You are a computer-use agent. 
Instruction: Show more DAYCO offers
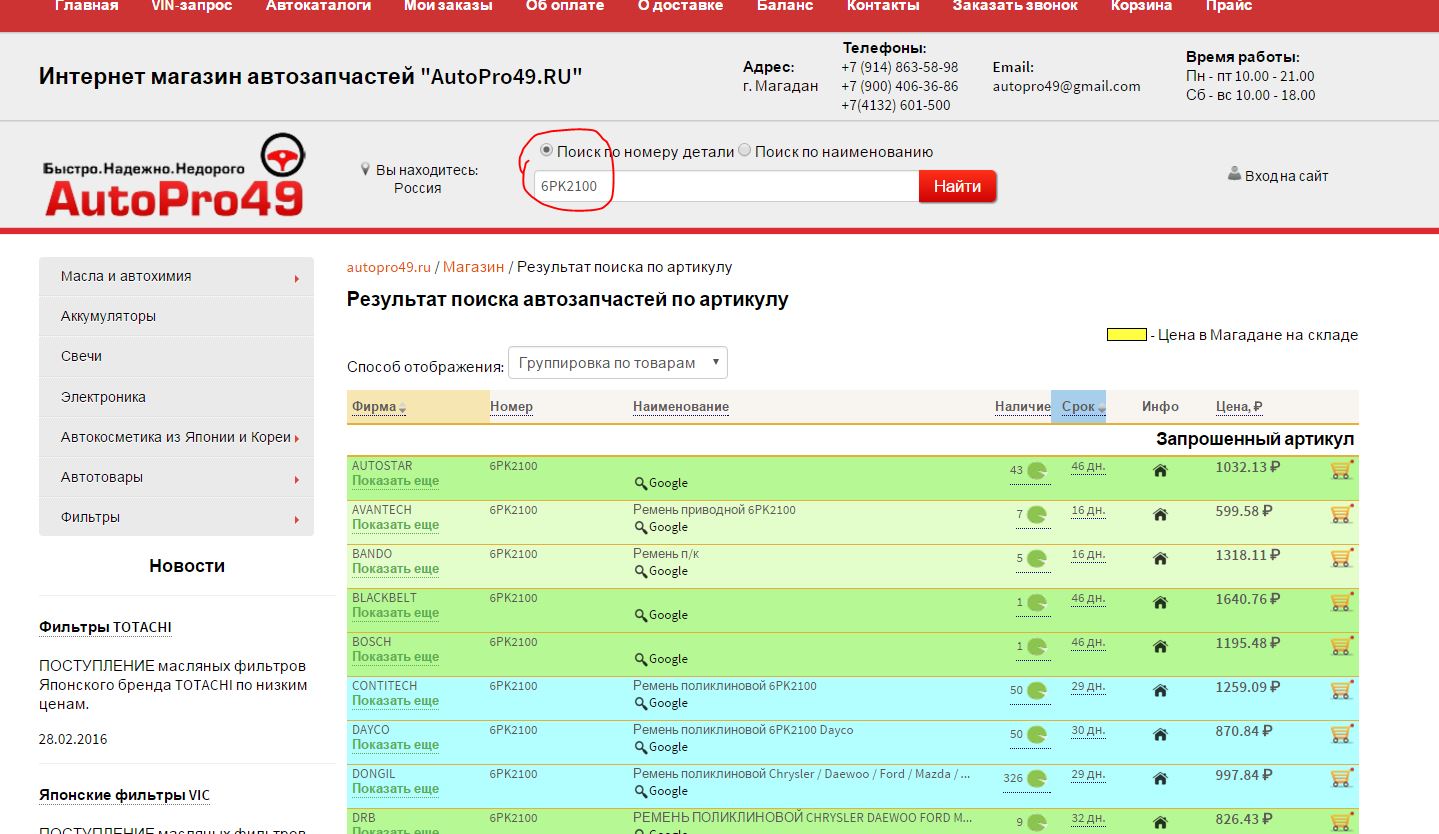coord(395,745)
